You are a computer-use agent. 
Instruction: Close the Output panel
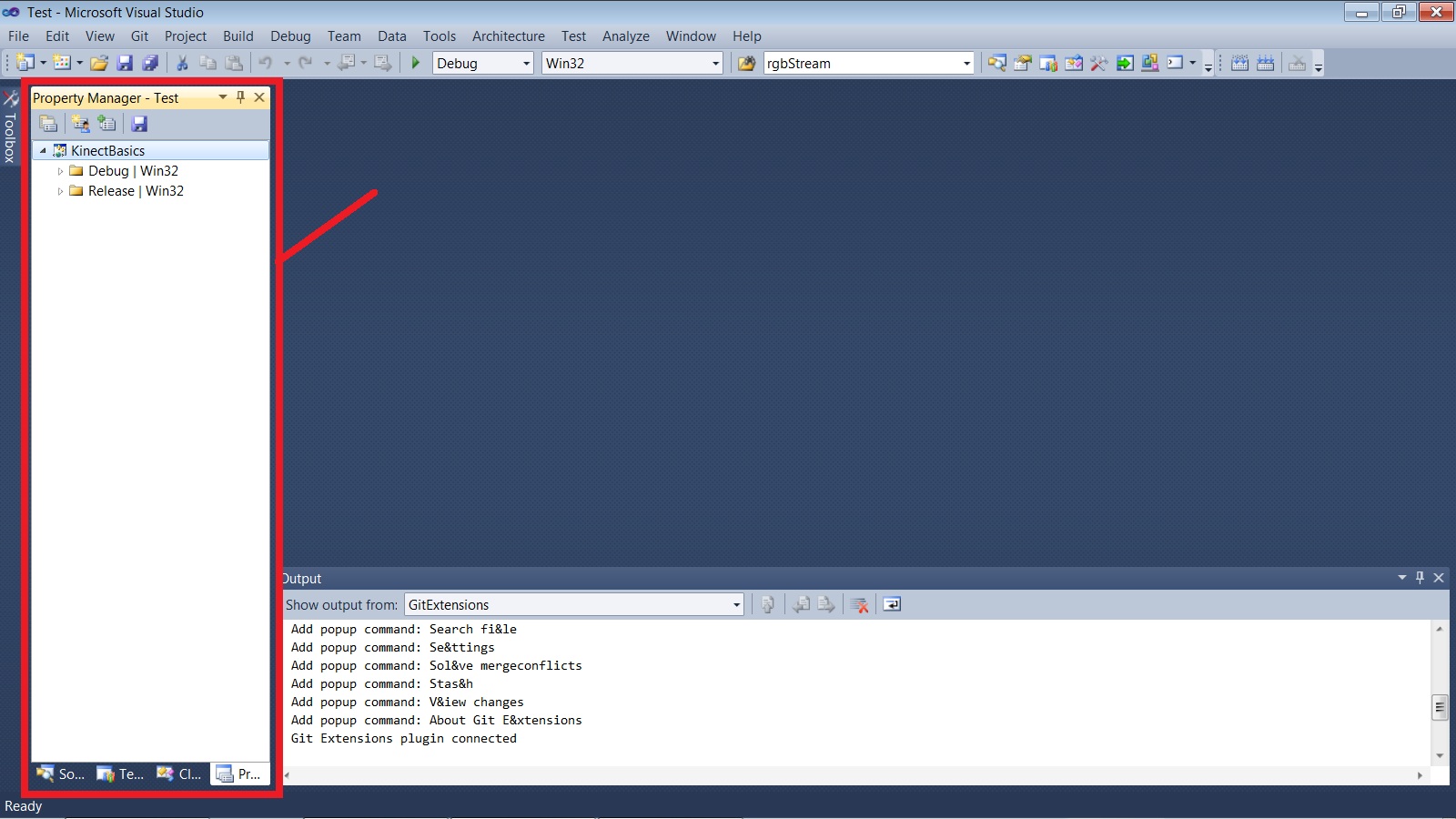(1439, 578)
